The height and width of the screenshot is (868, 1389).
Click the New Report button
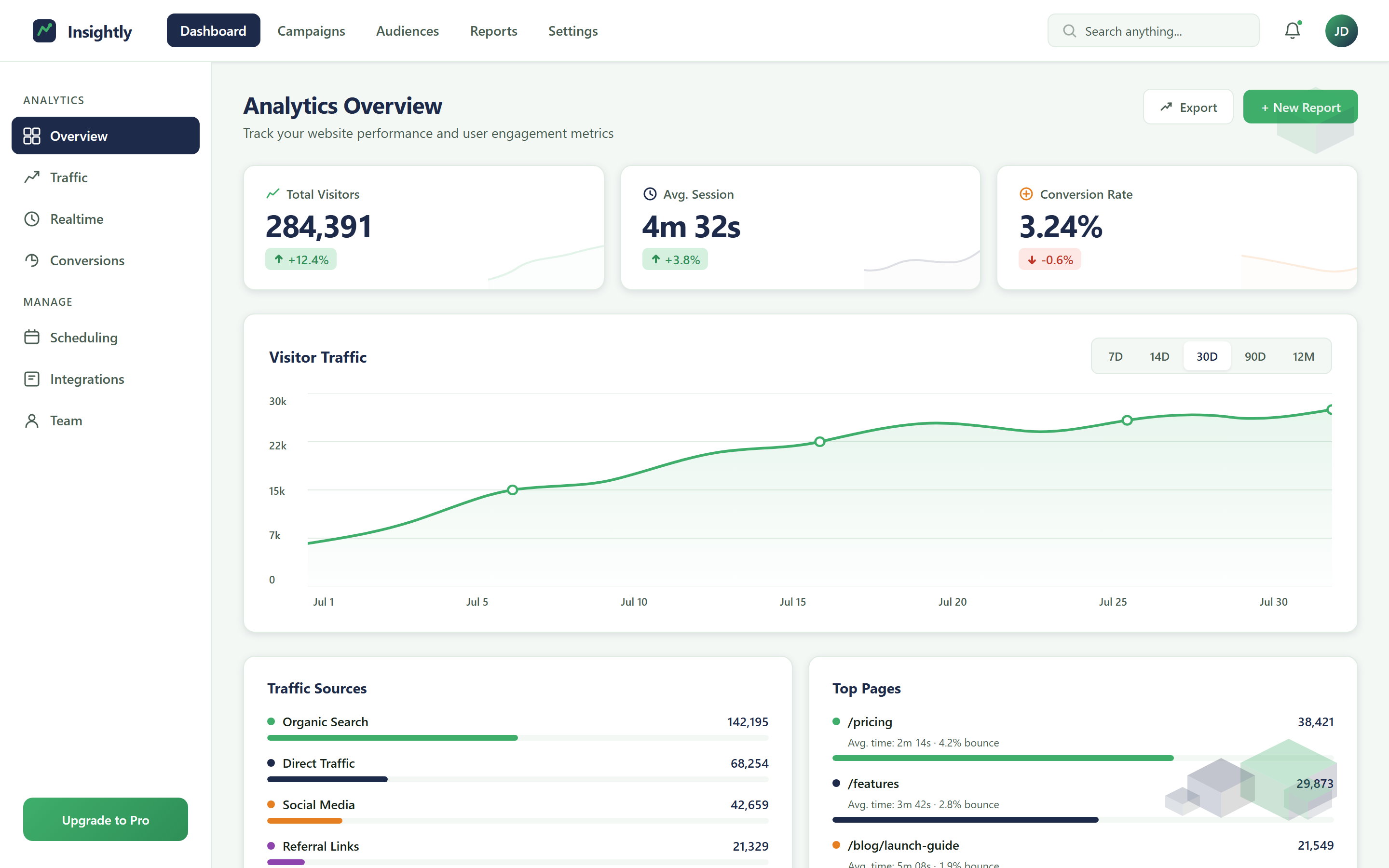[x=1300, y=107]
